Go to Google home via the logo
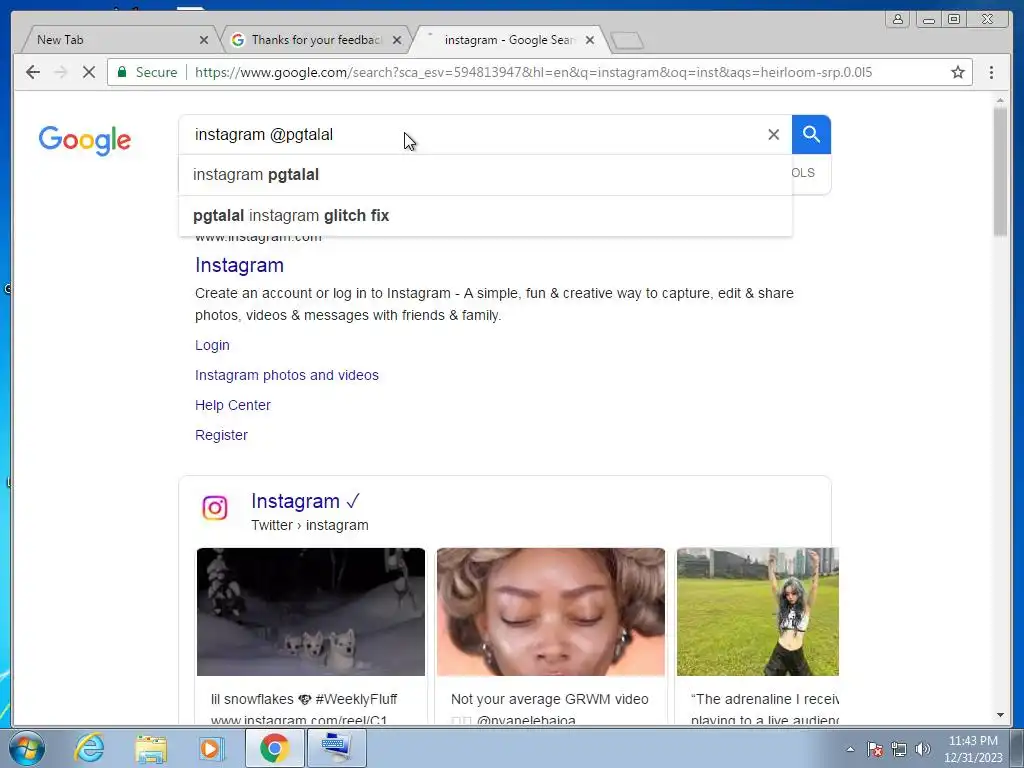The width and height of the screenshot is (1024, 768). pyautogui.click(x=85, y=140)
